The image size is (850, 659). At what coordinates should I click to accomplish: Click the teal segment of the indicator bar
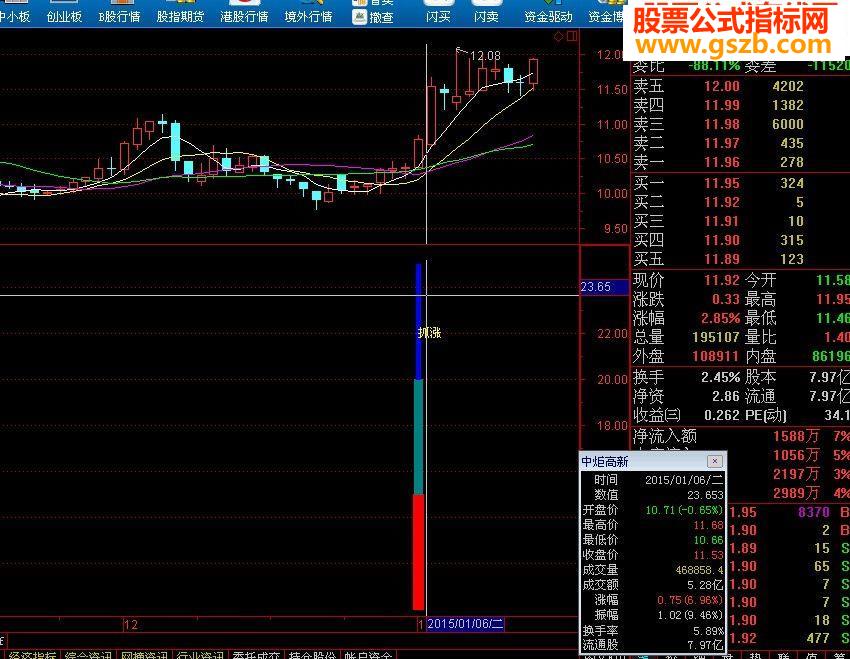click(x=418, y=437)
